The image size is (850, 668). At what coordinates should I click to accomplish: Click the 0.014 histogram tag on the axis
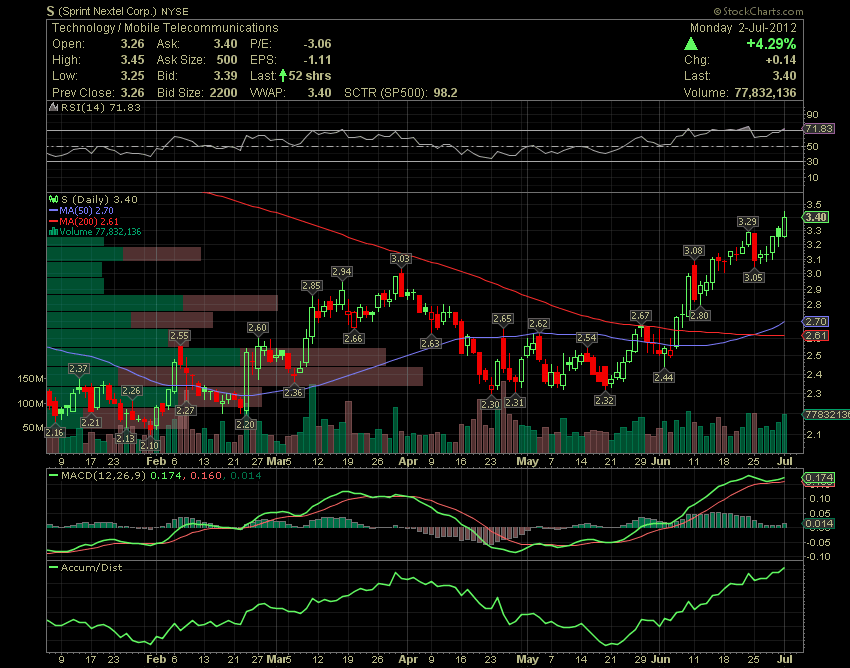click(818, 523)
